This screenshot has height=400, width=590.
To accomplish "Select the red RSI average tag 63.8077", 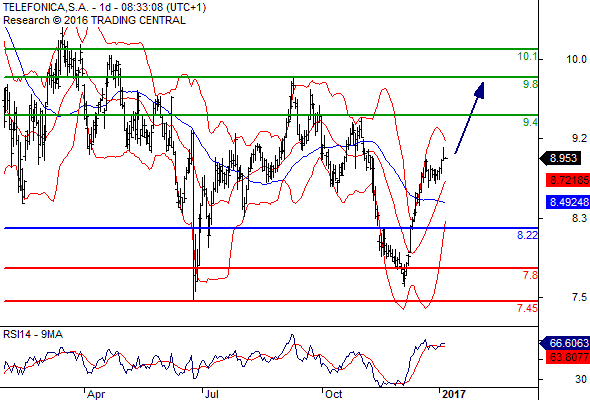I will click(568, 357).
